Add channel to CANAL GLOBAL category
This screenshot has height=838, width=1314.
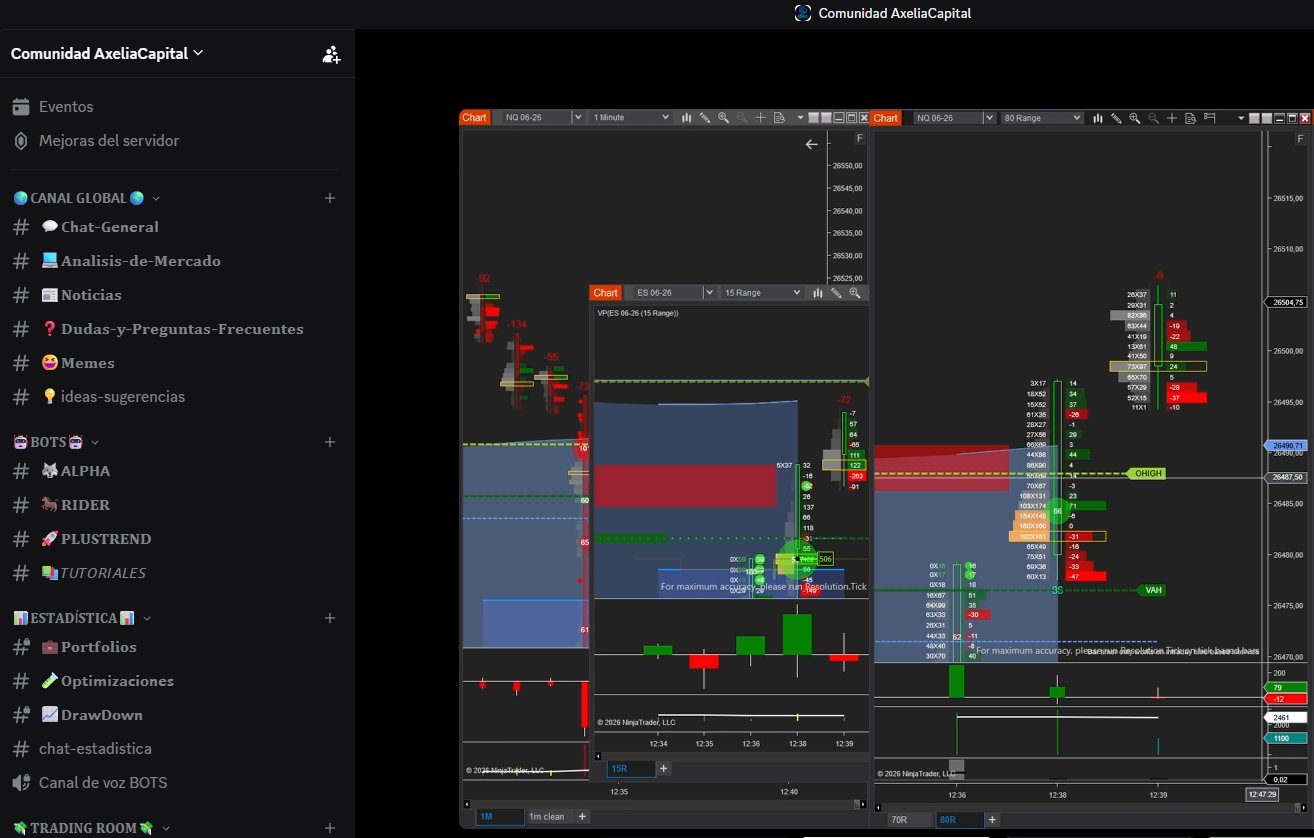click(x=330, y=198)
